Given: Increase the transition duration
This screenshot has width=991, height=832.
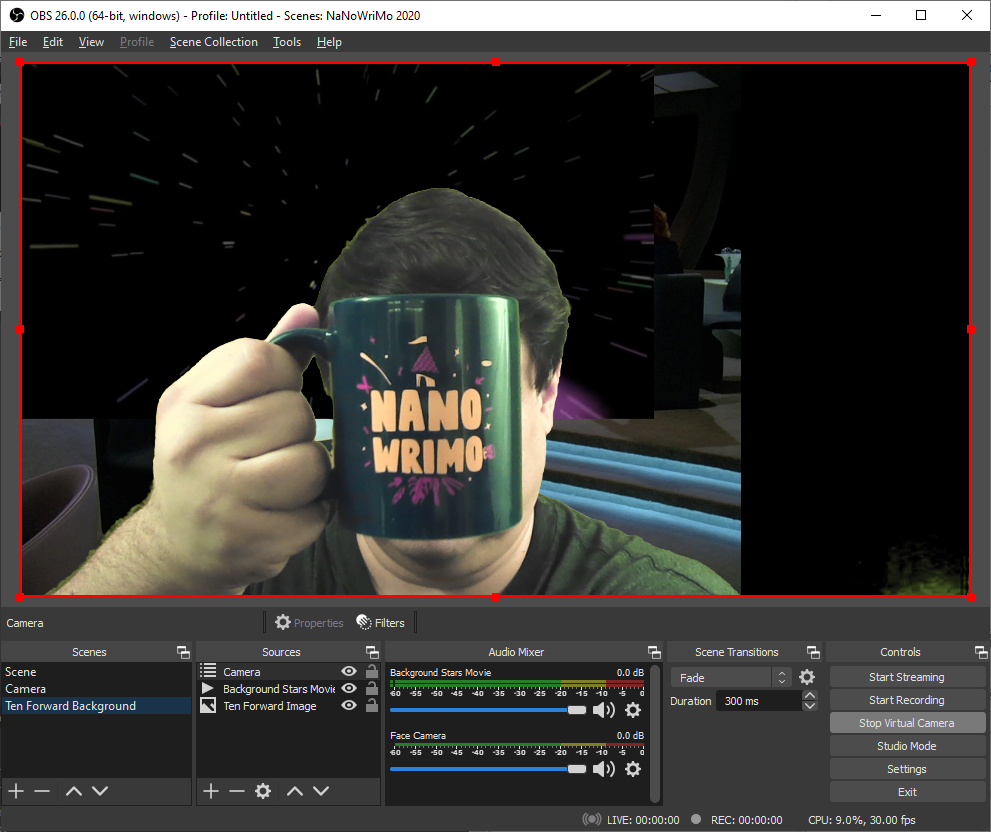Looking at the screenshot, I should [810, 695].
